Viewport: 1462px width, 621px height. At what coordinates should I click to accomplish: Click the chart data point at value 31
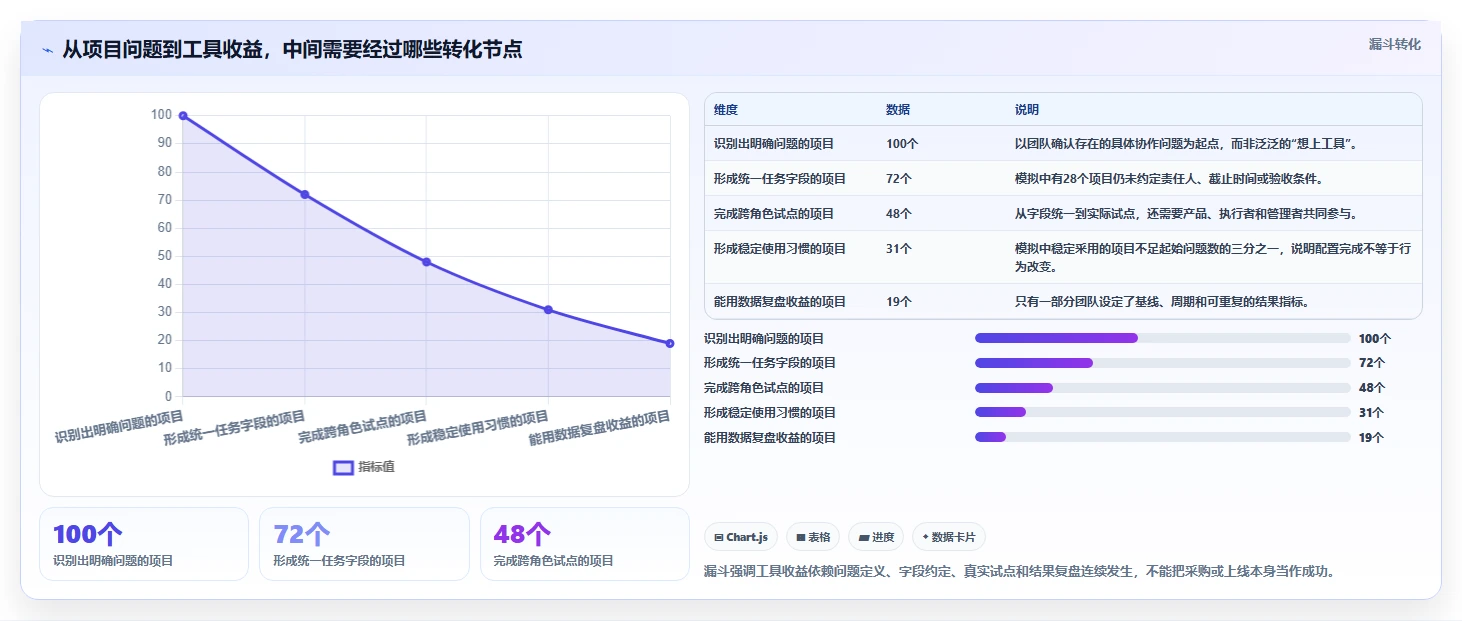[548, 310]
